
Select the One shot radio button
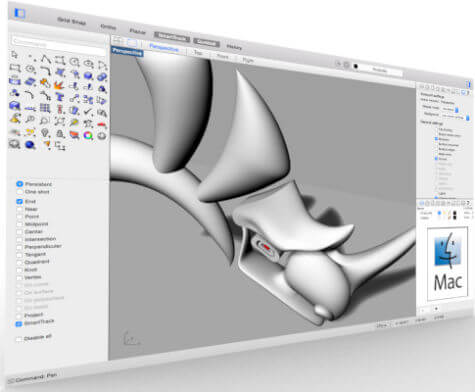(x=19, y=192)
